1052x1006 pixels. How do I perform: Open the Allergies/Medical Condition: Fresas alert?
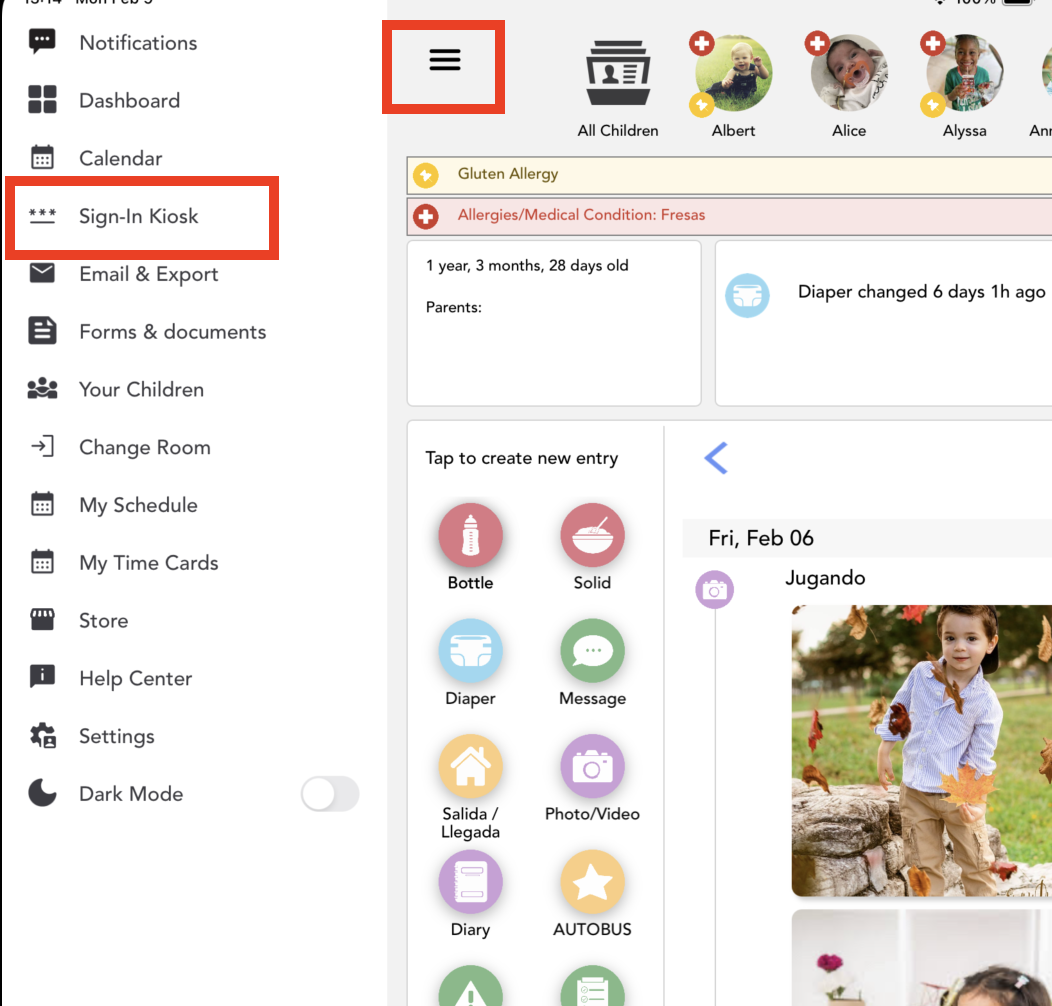tap(729, 216)
